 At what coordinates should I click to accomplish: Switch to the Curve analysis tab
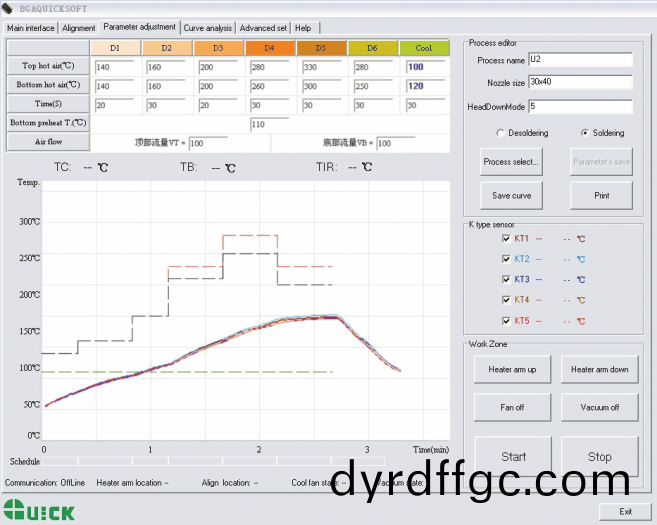click(x=208, y=28)
